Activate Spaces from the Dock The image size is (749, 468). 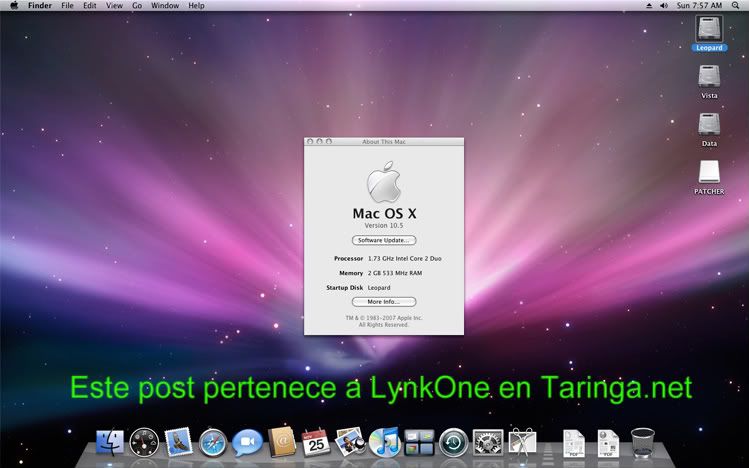pos(419,442)
